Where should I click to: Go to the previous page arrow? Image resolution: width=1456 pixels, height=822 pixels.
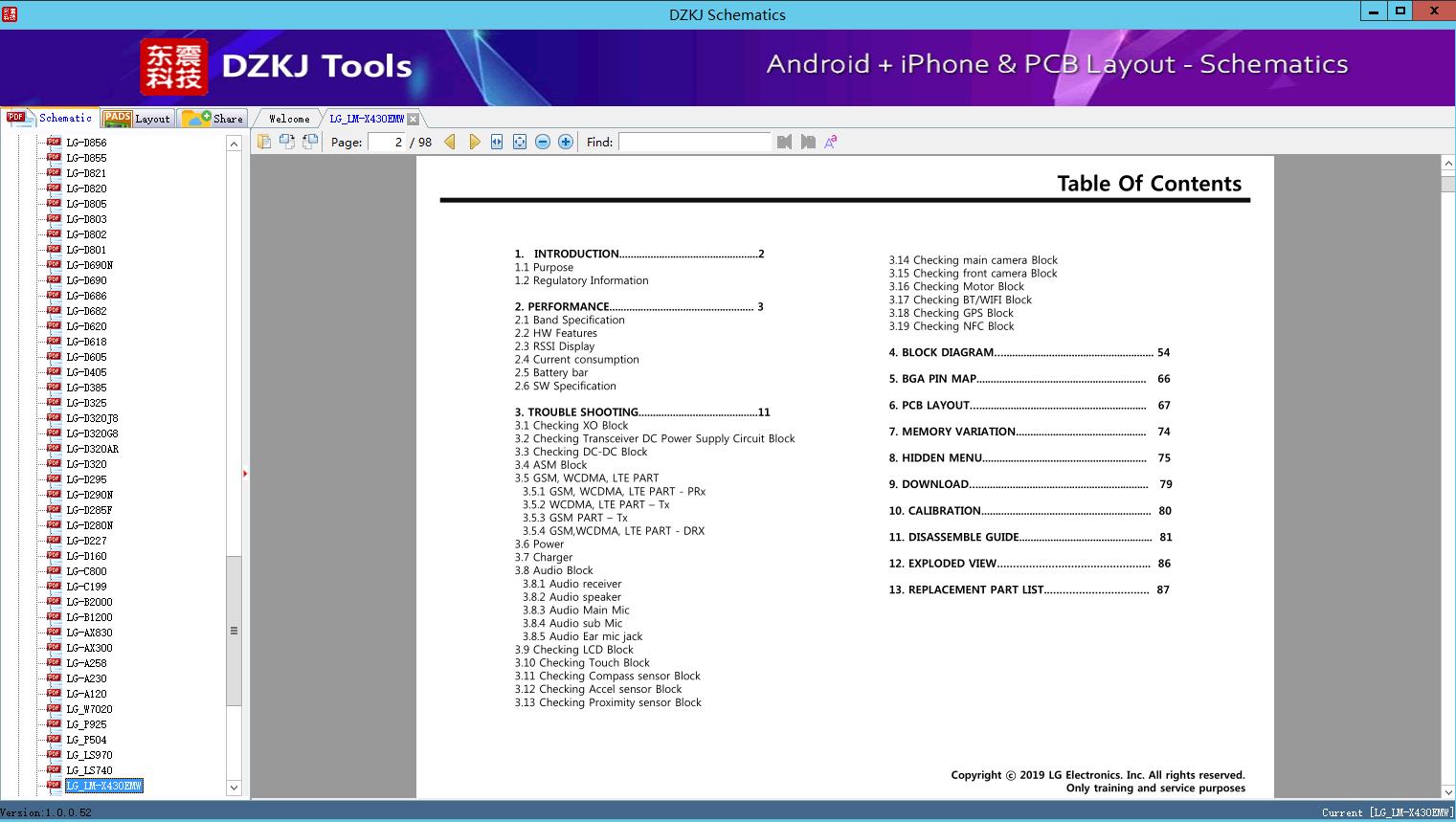[450, 142]
